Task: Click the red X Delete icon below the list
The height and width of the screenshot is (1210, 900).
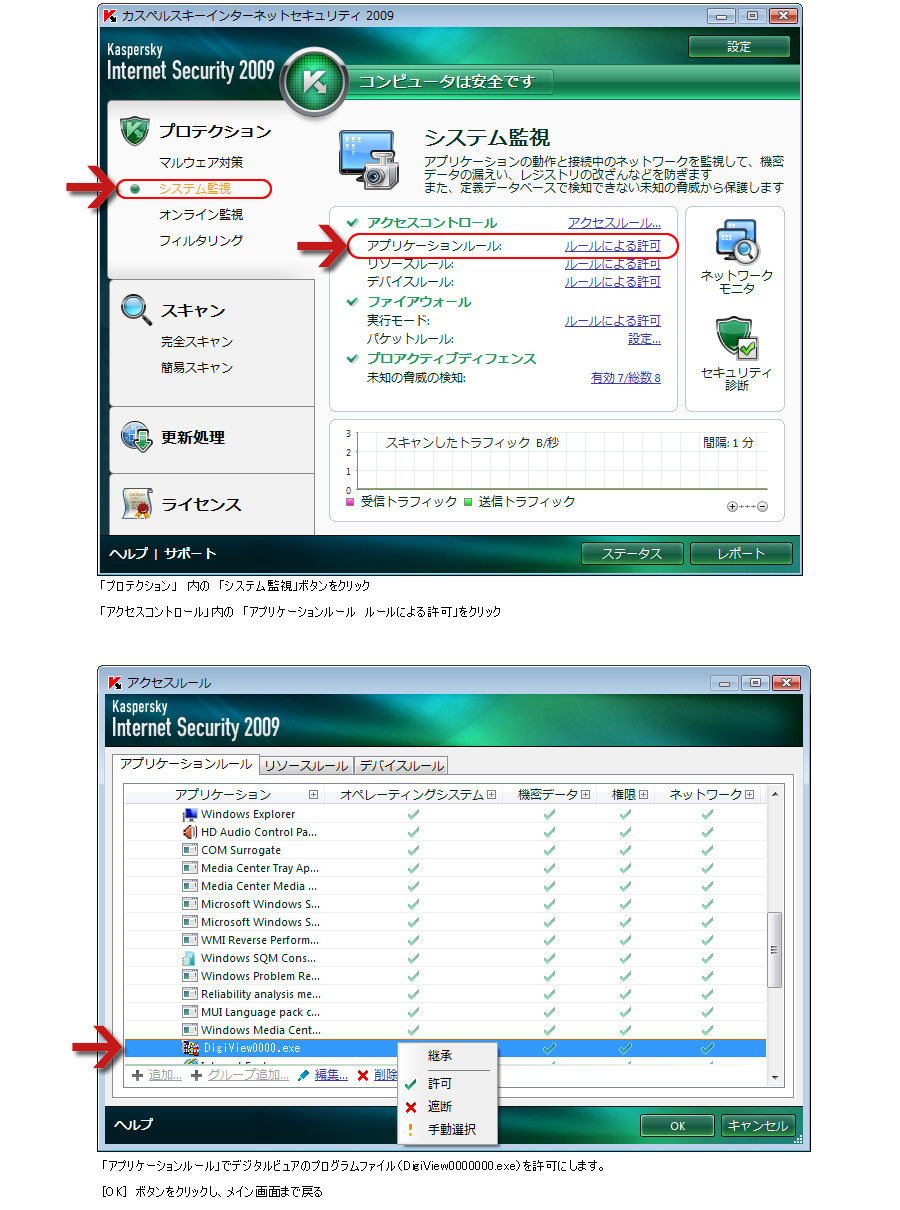Action: tap(363, 1075)
